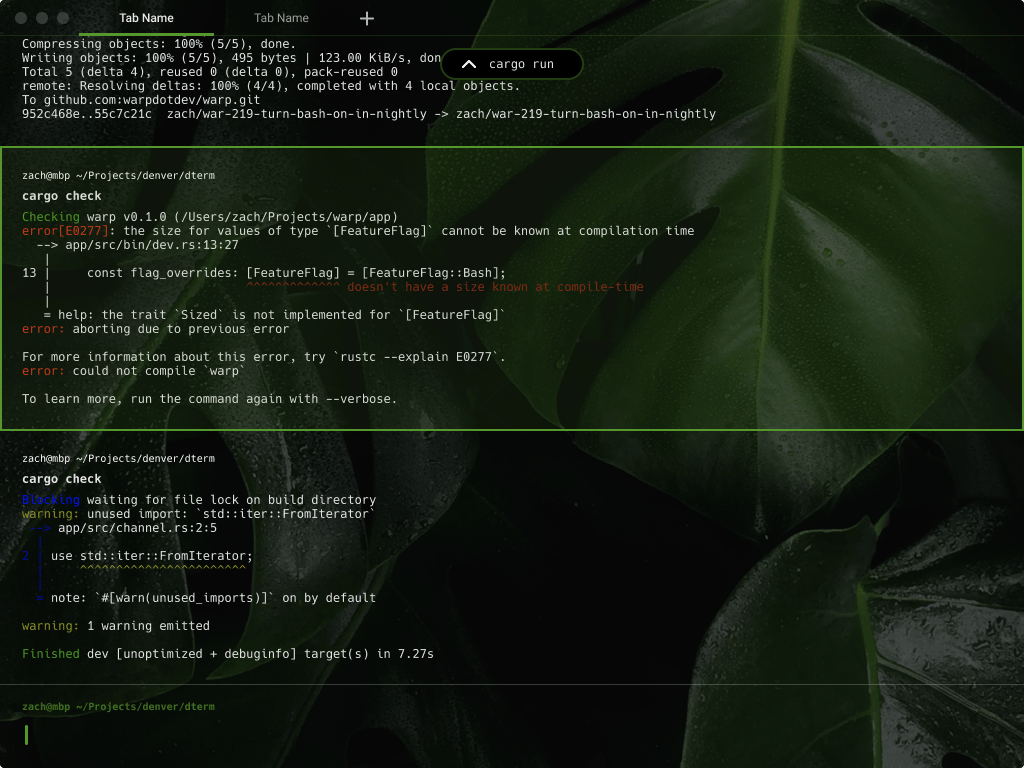
Task: Open a new tab with the plus icon
Action: coord(367,18)
